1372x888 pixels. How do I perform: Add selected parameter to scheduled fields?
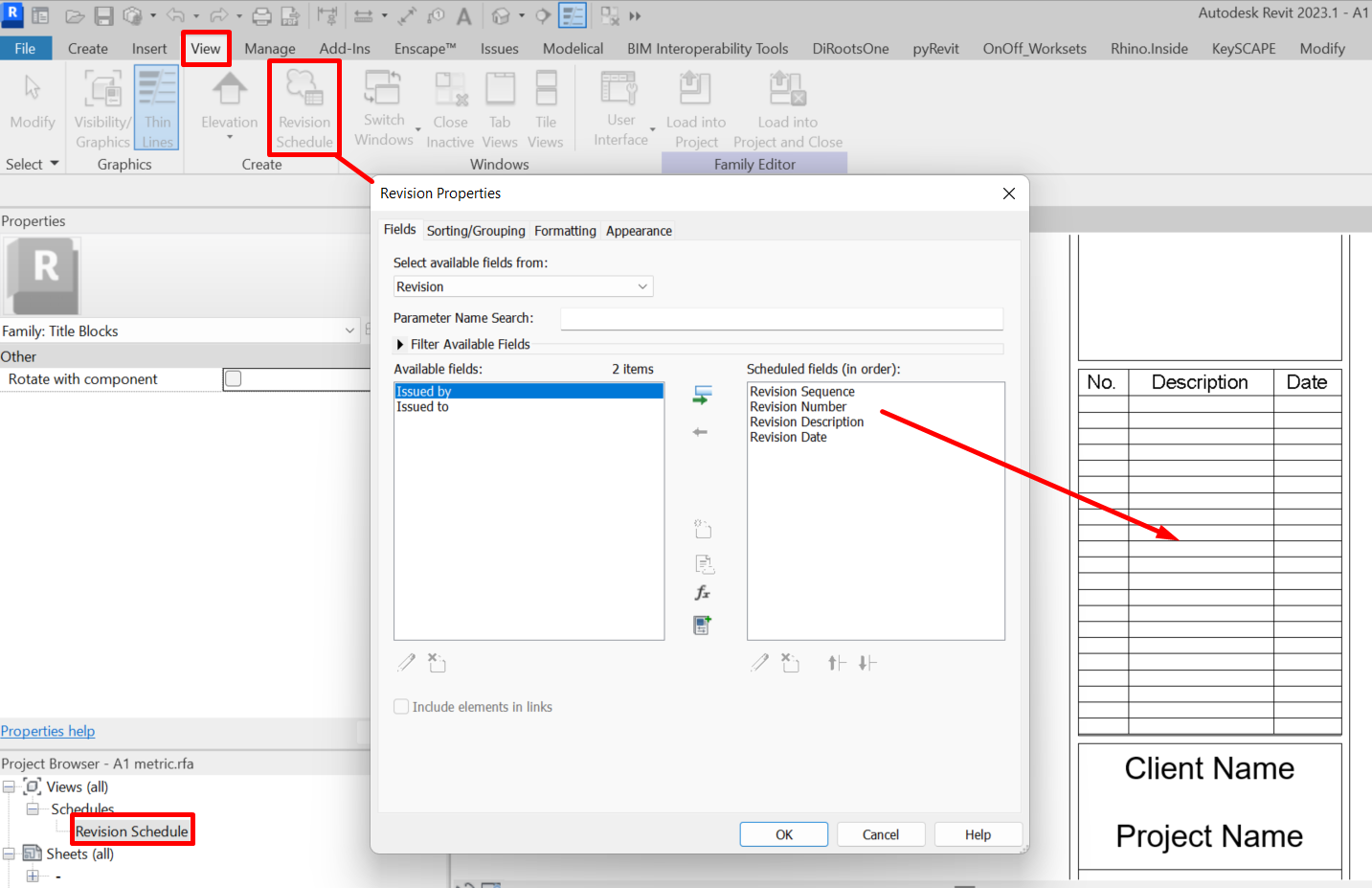703,395
